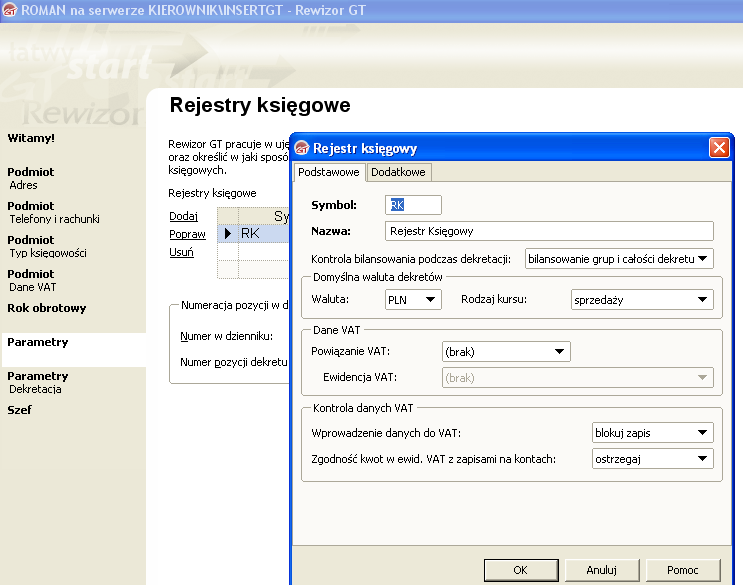Click the app icon in main title bar

[9, 9]
